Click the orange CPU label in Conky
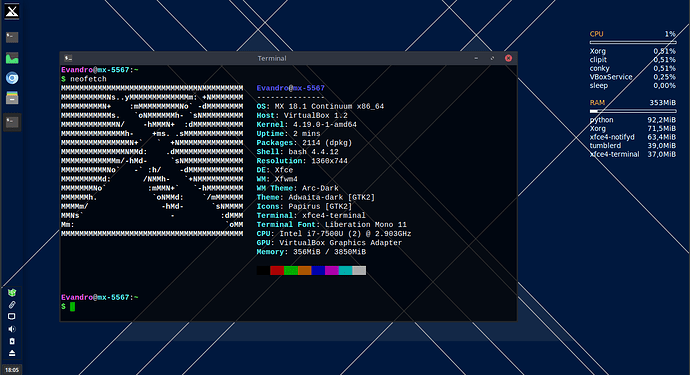 [596, 34]
